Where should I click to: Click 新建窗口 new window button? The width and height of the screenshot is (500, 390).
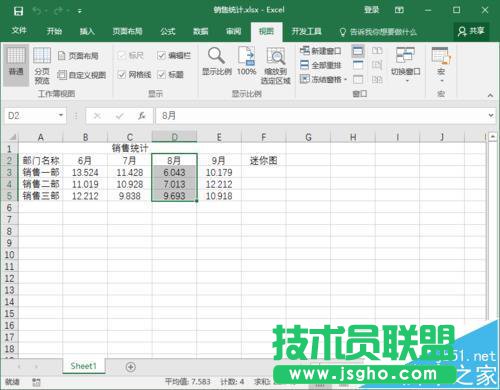321,51
